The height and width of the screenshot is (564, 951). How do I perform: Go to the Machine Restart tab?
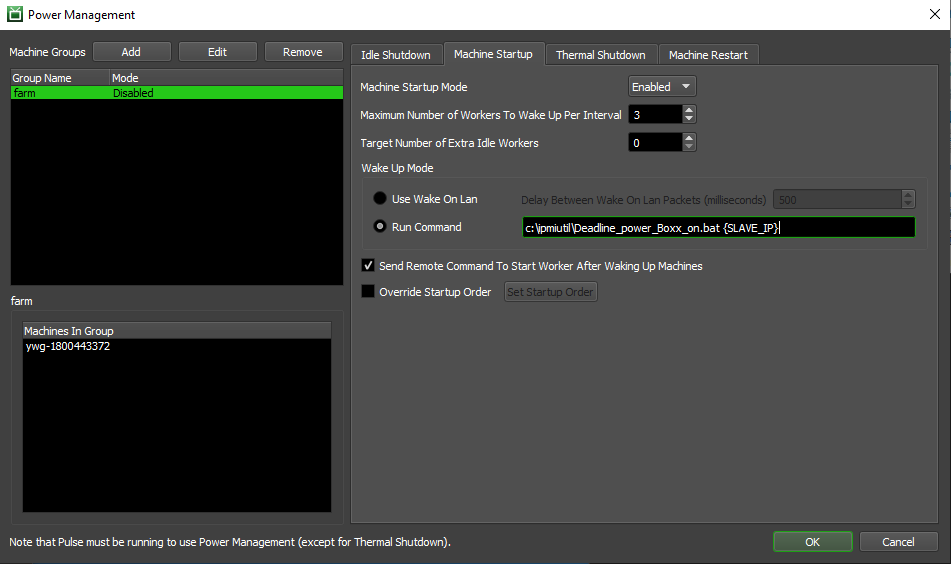(x=708, y=55)
